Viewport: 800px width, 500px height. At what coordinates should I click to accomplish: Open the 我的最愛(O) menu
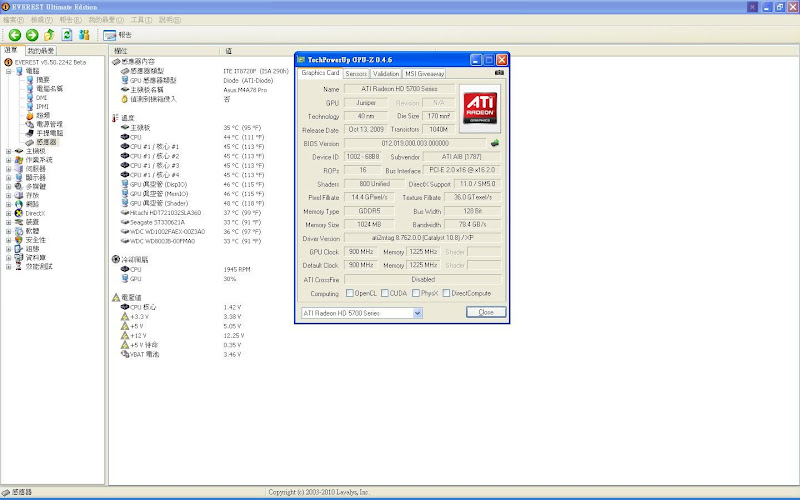106,19
